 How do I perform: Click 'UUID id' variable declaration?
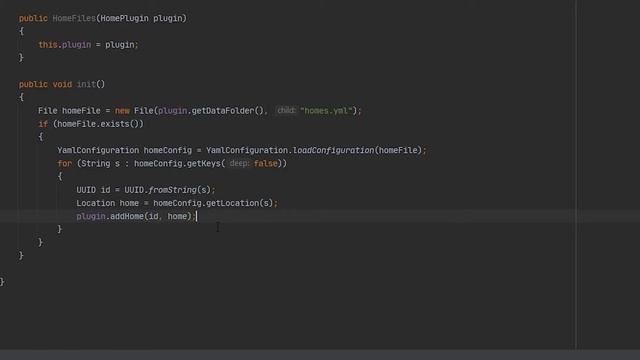93,190
